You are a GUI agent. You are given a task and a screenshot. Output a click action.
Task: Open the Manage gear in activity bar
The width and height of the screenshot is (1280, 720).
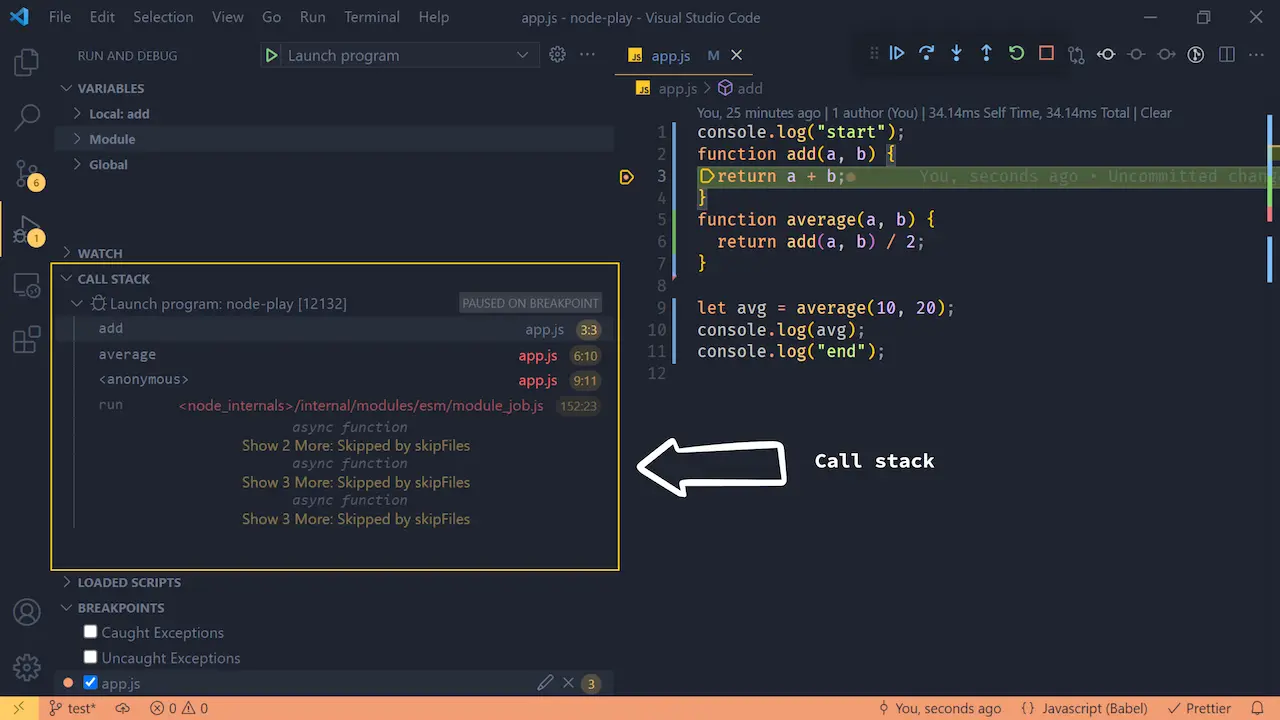click(27, 667)
